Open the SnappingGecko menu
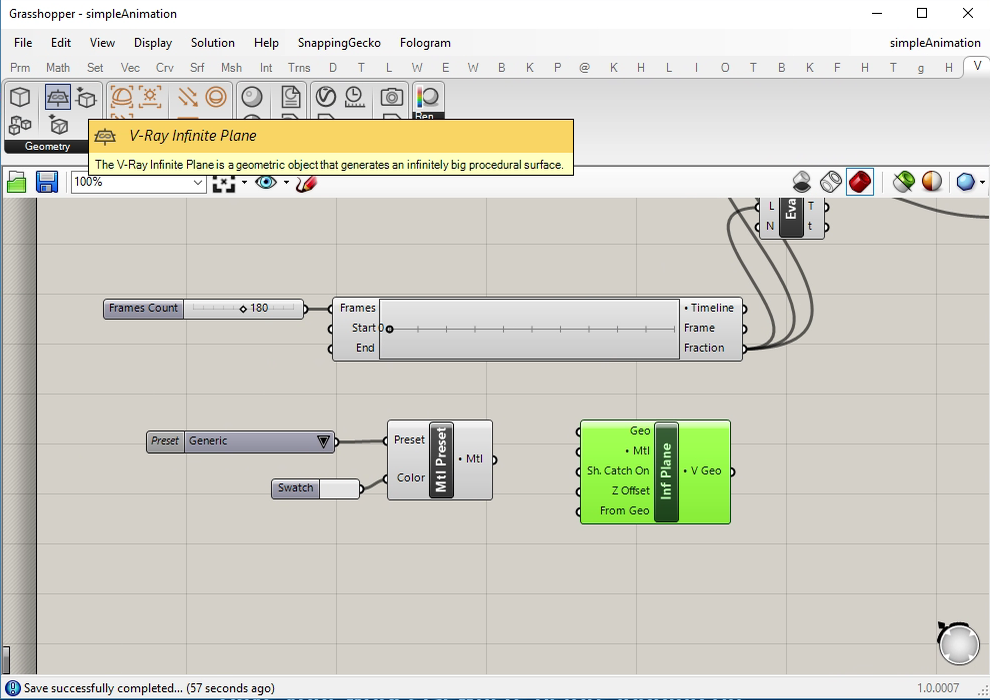990x700 pixels. (x=339, y=43)
